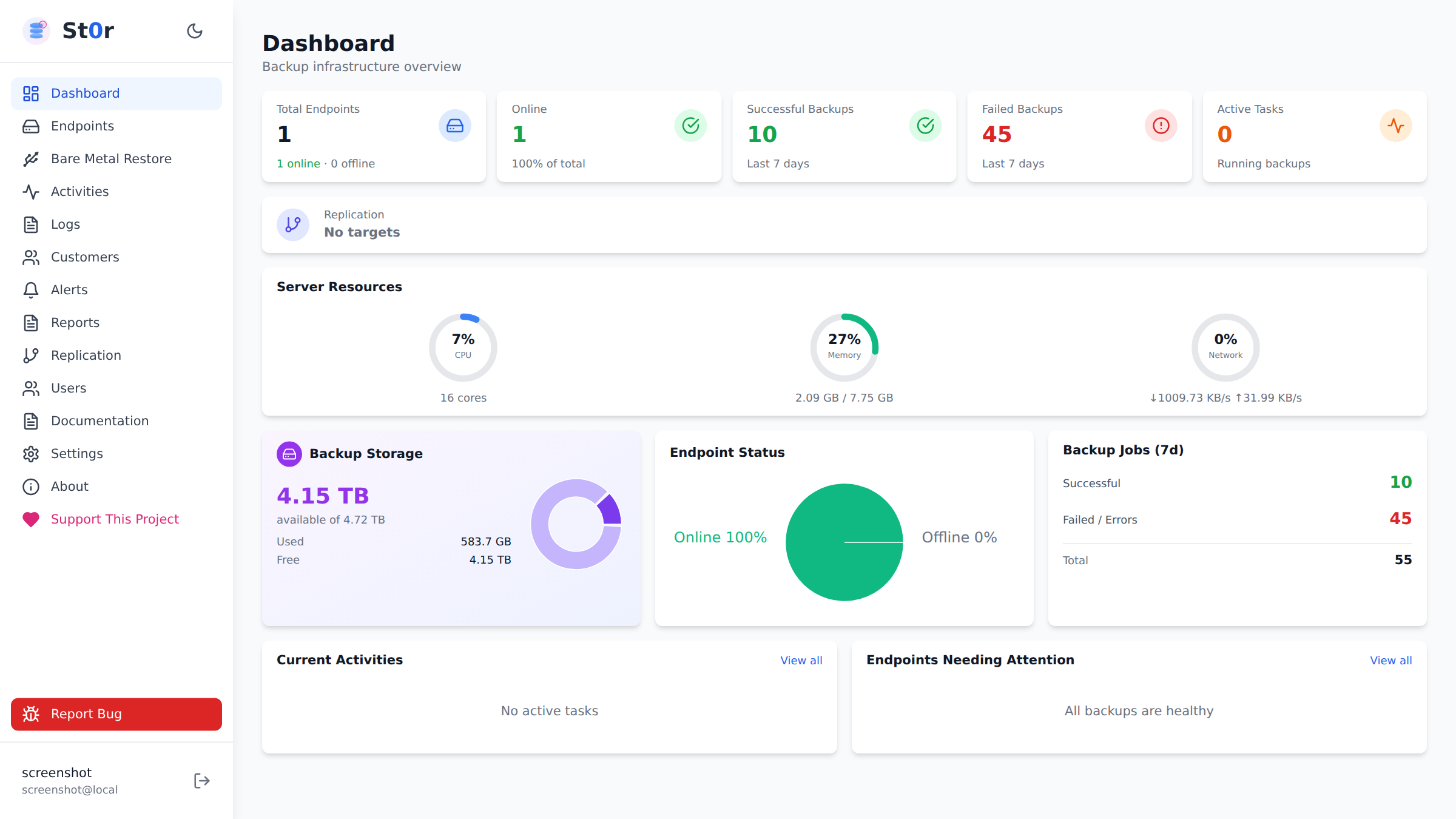Select the Endpoints icon in the sidebar
Image resolution: width=1456 pixels, height=819 pixels.
(31, 126)
